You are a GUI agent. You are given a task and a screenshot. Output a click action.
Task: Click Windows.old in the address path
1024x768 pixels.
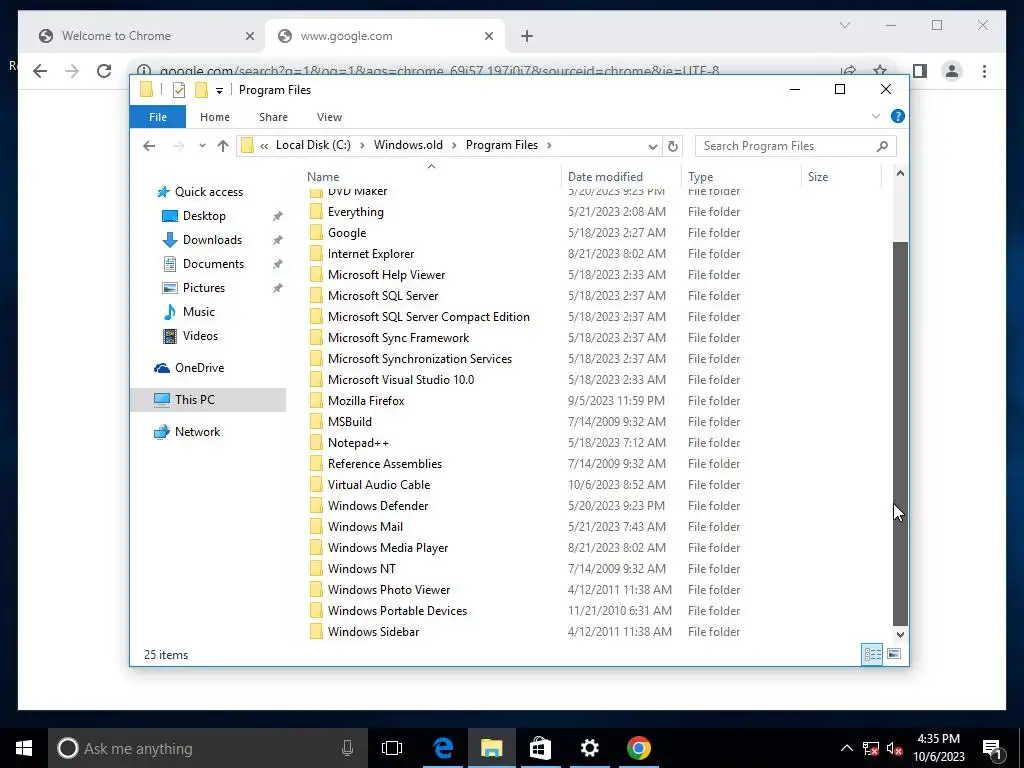point(408,145)
